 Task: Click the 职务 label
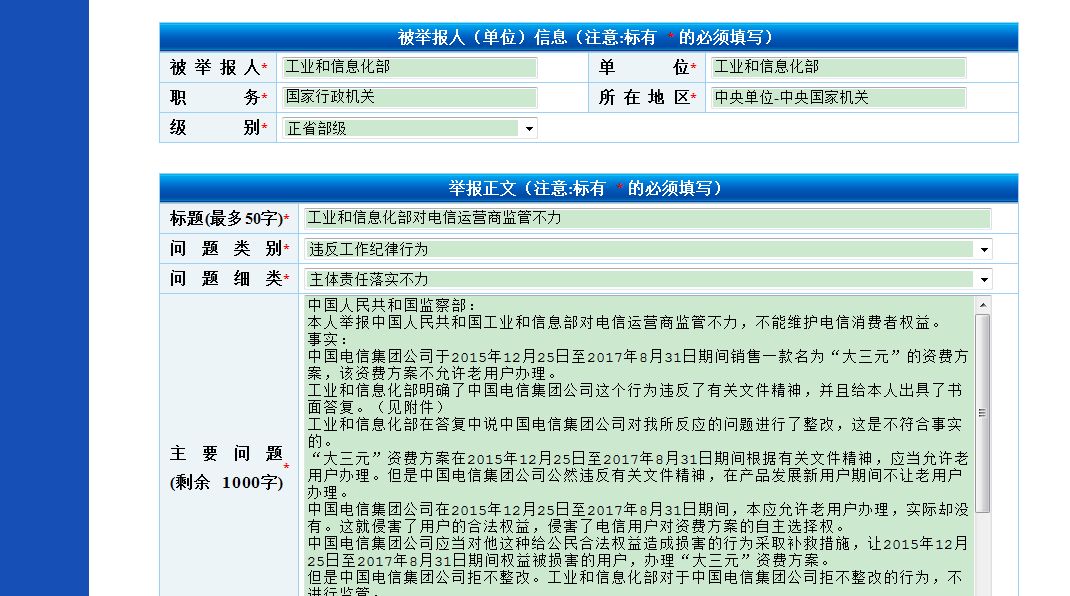coord(215,98)
